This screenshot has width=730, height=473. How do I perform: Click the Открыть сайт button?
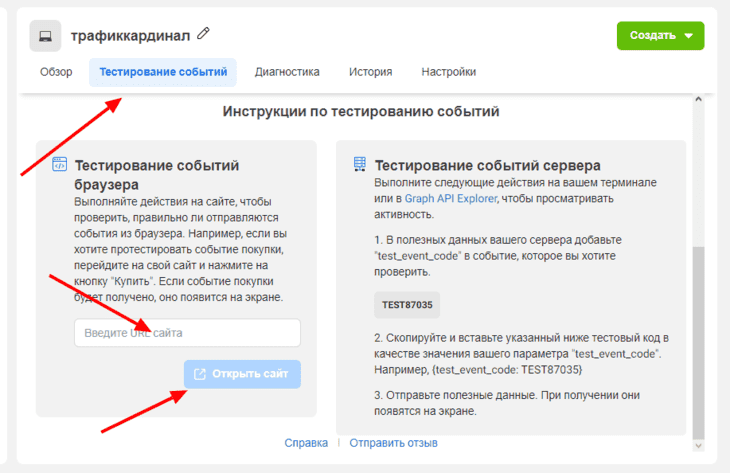pos(242,374)
